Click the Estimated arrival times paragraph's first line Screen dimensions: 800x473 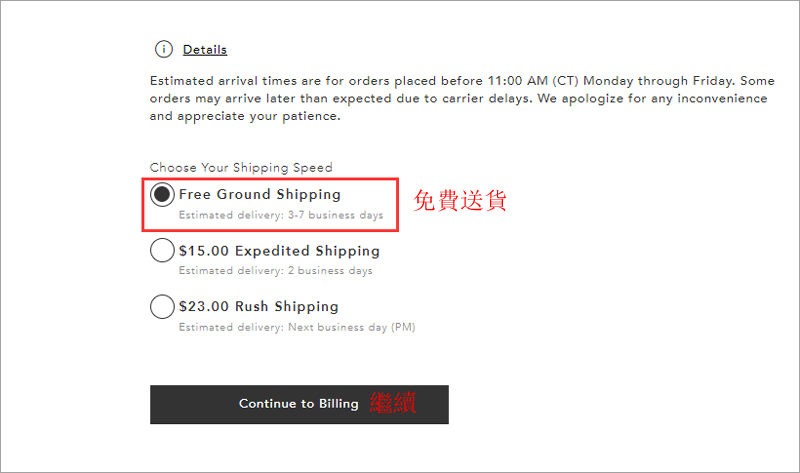(x=462, y=81)
